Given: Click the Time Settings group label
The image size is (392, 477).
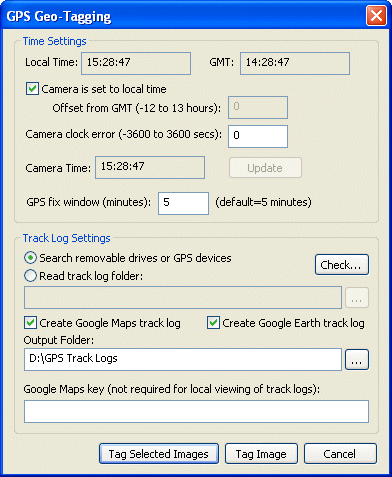Looking at the screenshot, I should [55, 41].
